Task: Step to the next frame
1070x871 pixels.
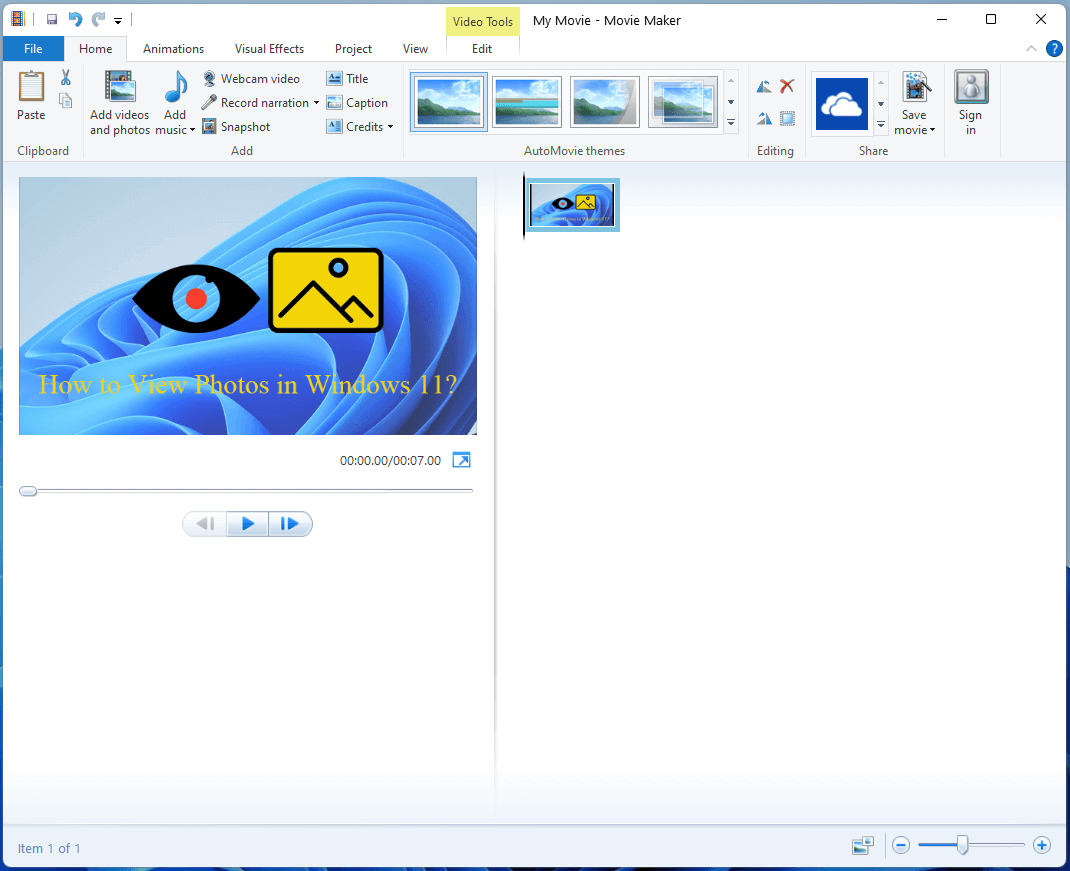Action: point(290,524)
